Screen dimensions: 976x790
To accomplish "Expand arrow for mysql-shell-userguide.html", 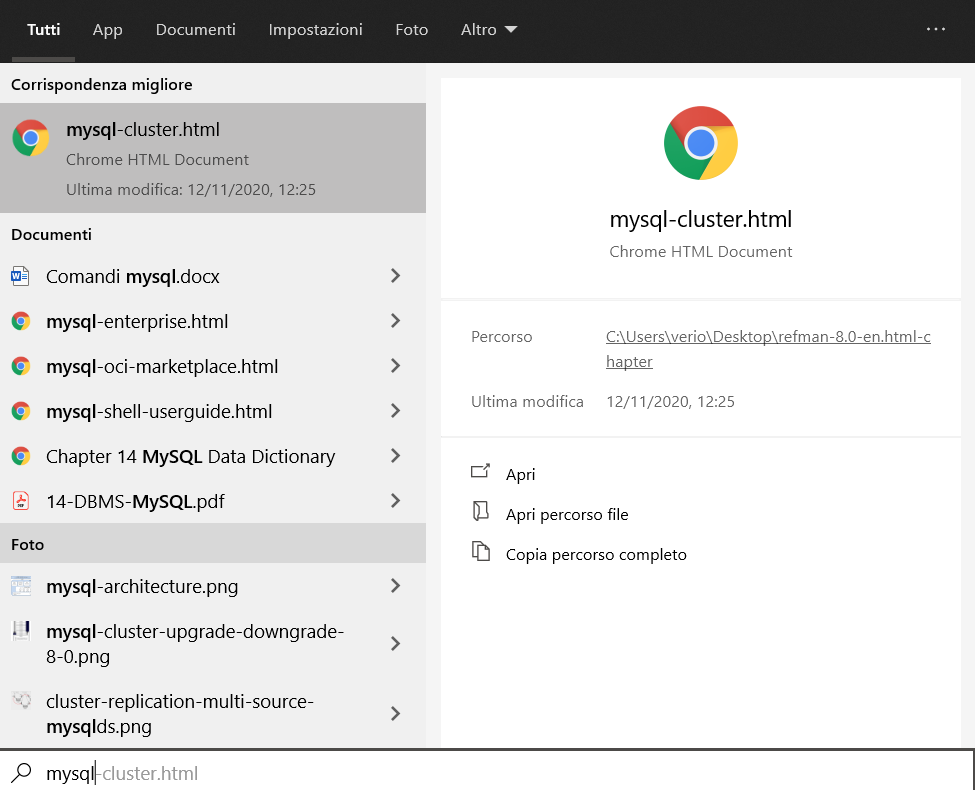I will (395, 410).
